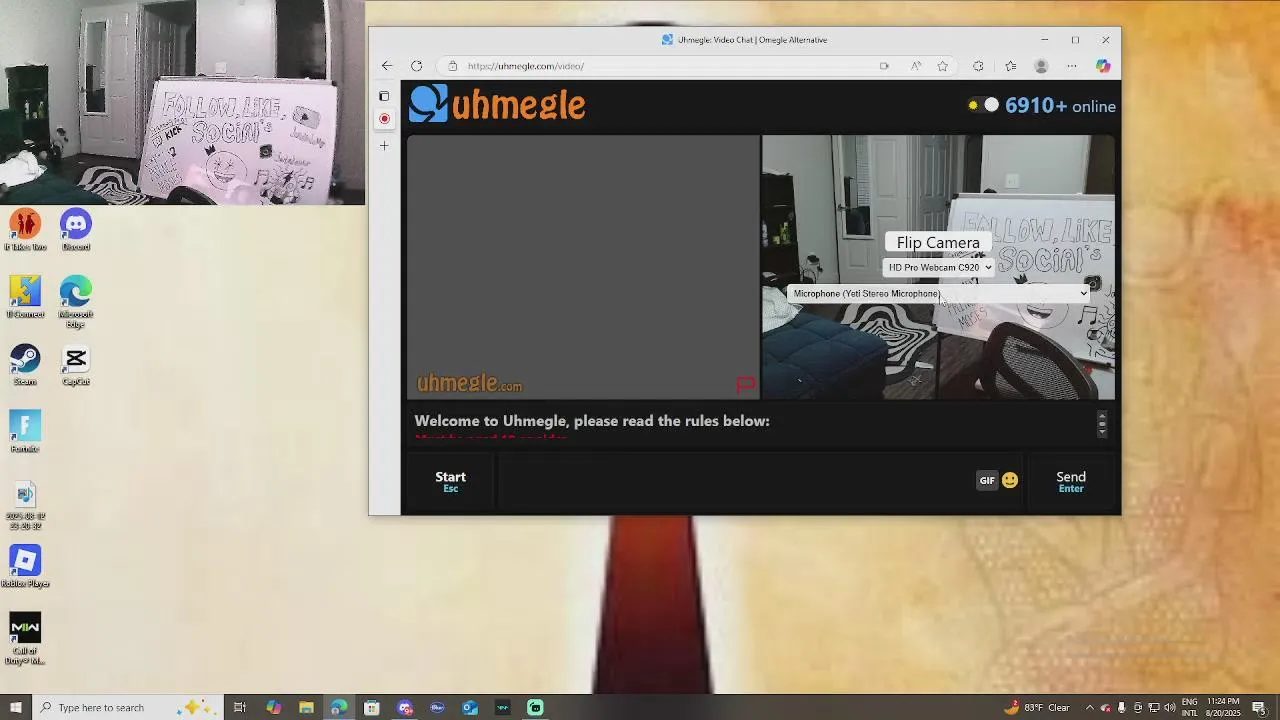Open the 83°F Clear weather widget
The width and height of the screenshot is (1280, 720).
point(1038,707)
